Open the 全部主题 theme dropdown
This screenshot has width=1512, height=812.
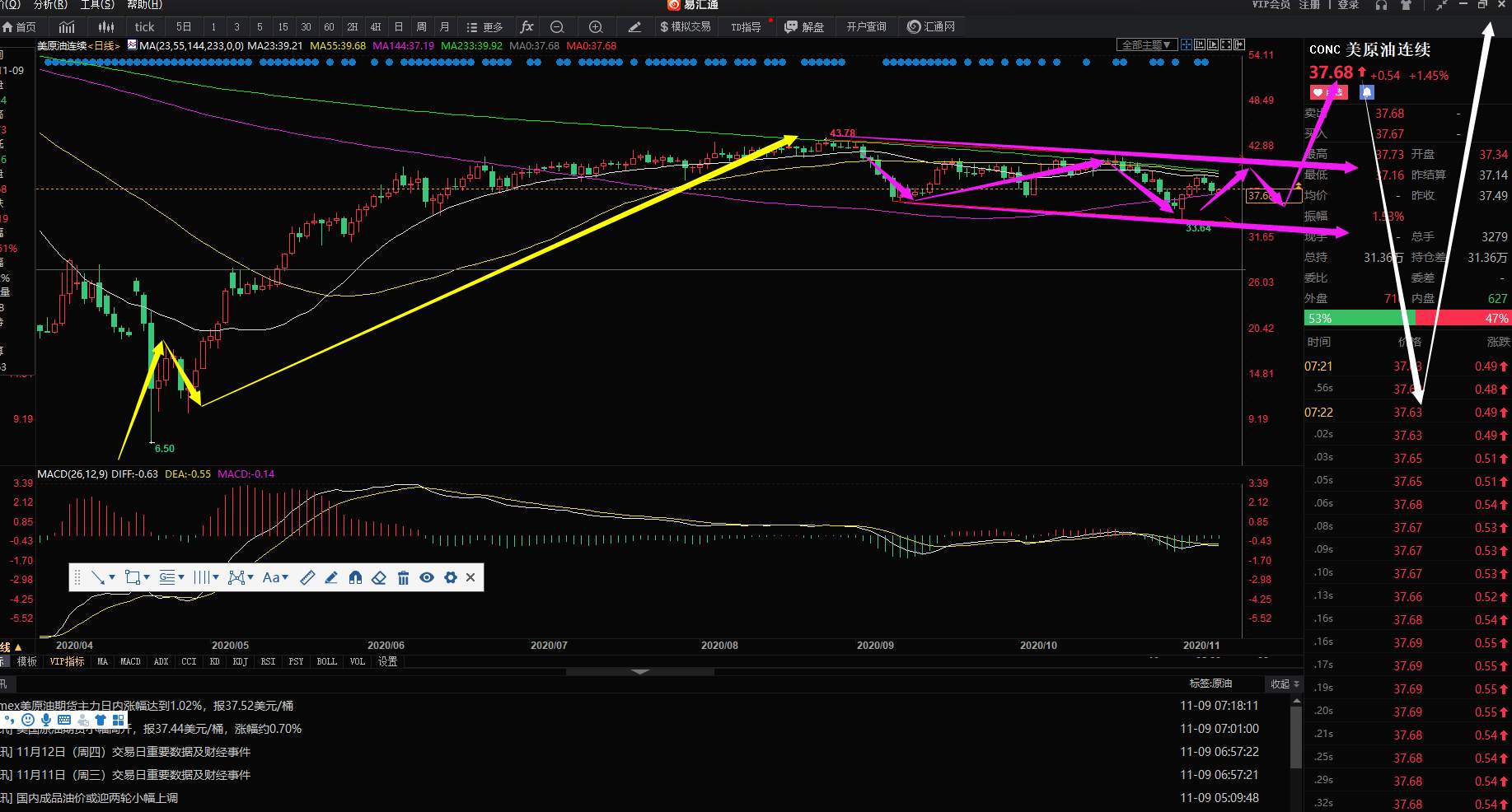pos(1147,44)
